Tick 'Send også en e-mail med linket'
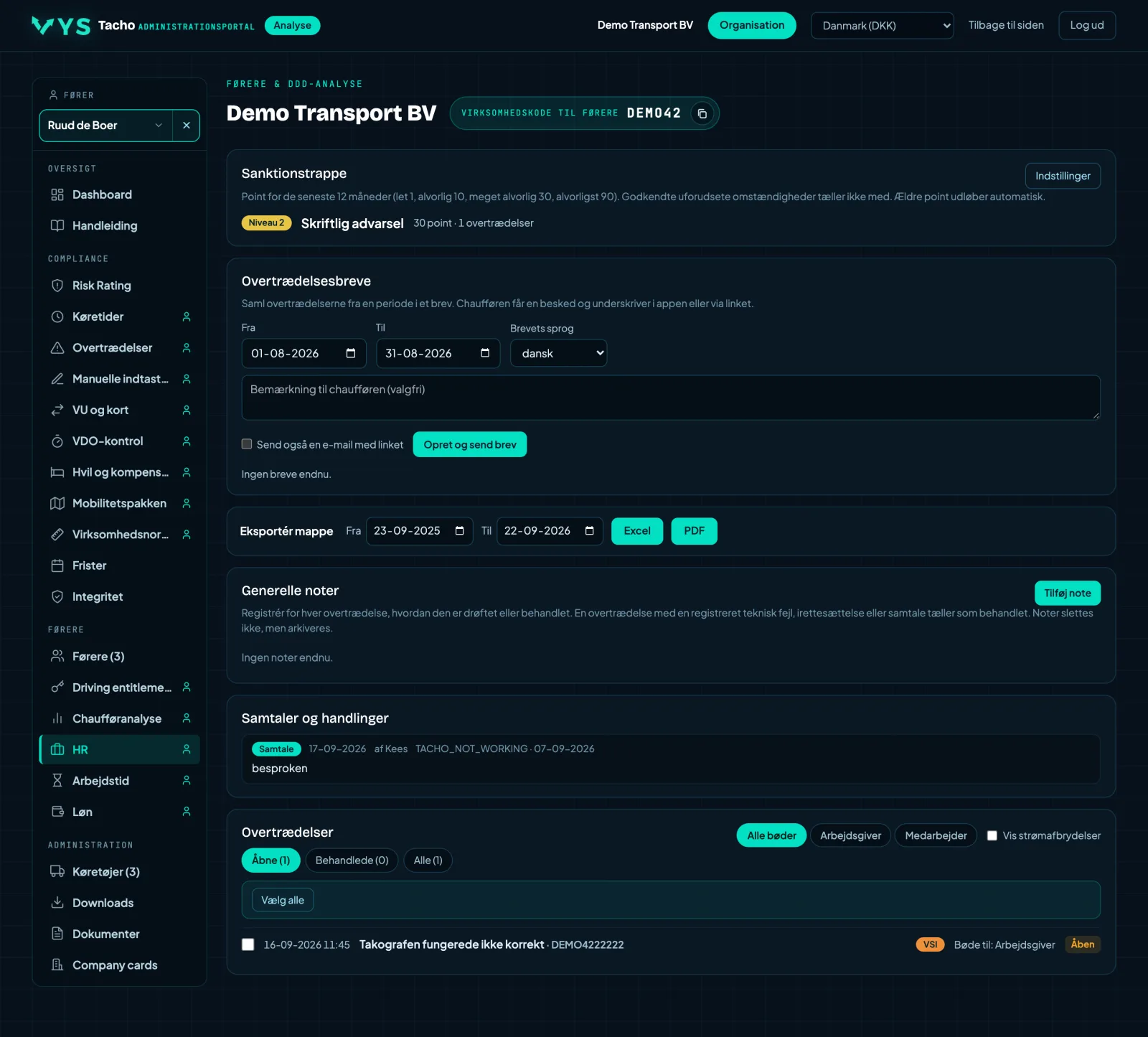 click(247, 444)
